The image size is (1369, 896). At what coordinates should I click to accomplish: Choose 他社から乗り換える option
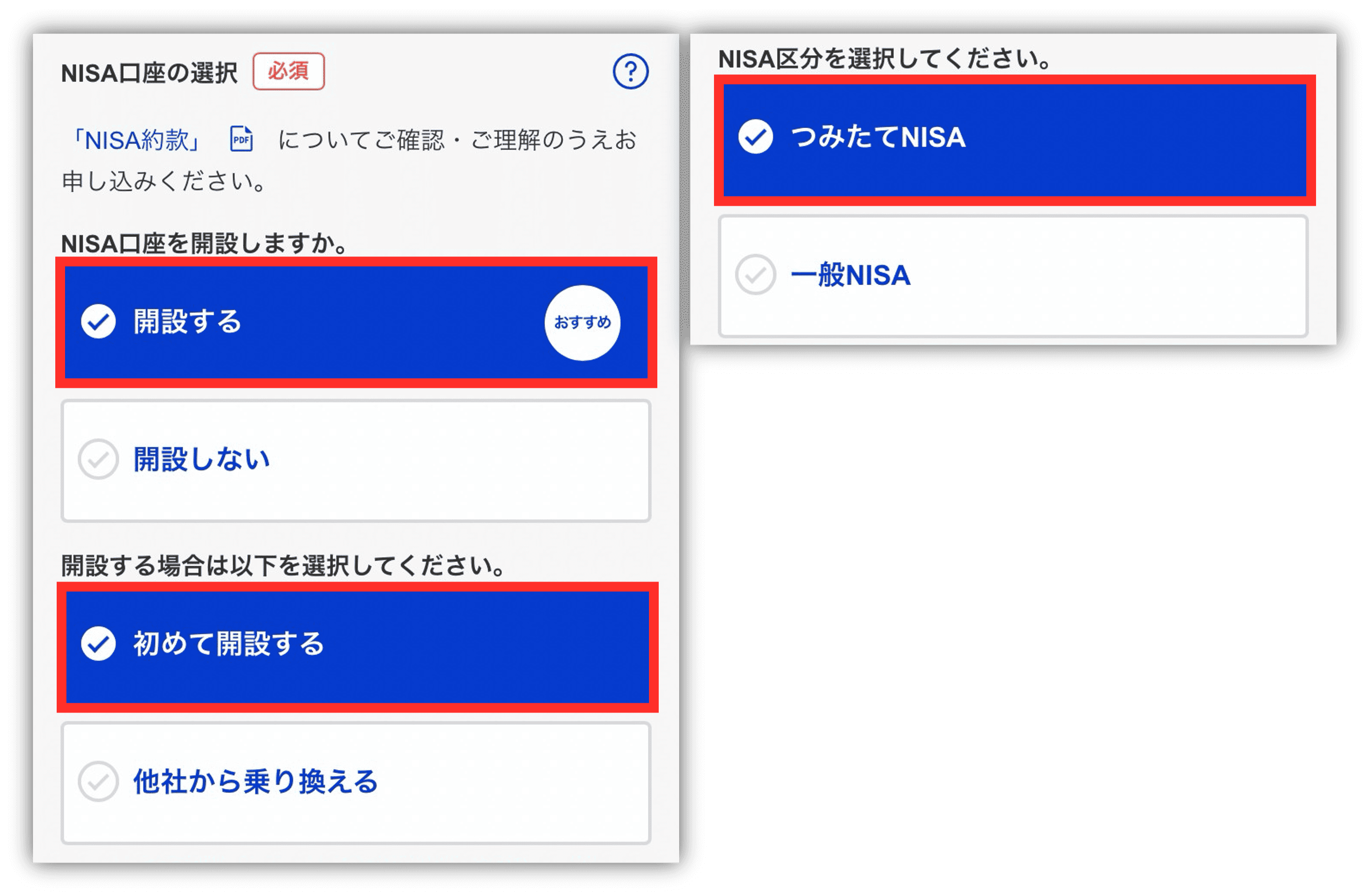(x=356, y=783)
